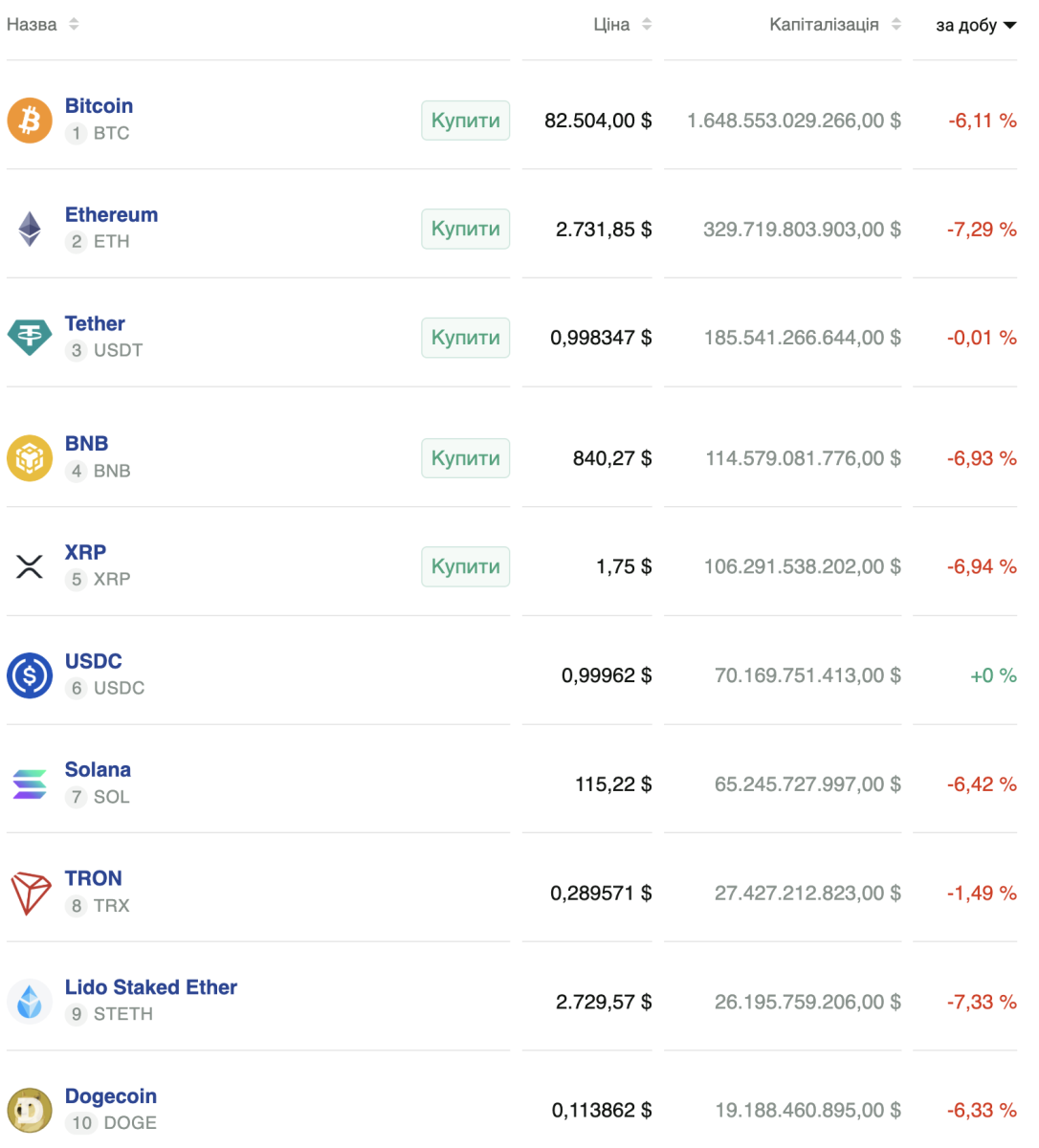The height and width of the screenshot is (1148, 1039).
Task: Sort table by Ціна column
Action: pyautogui.click(x=622, y=25)
